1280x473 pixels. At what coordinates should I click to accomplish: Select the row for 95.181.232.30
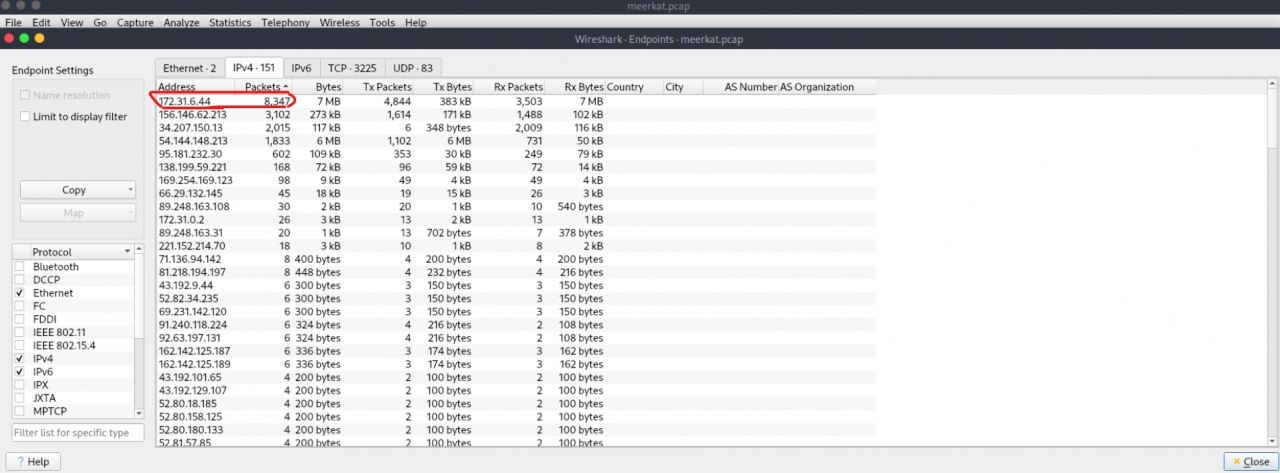coord(516,154)
